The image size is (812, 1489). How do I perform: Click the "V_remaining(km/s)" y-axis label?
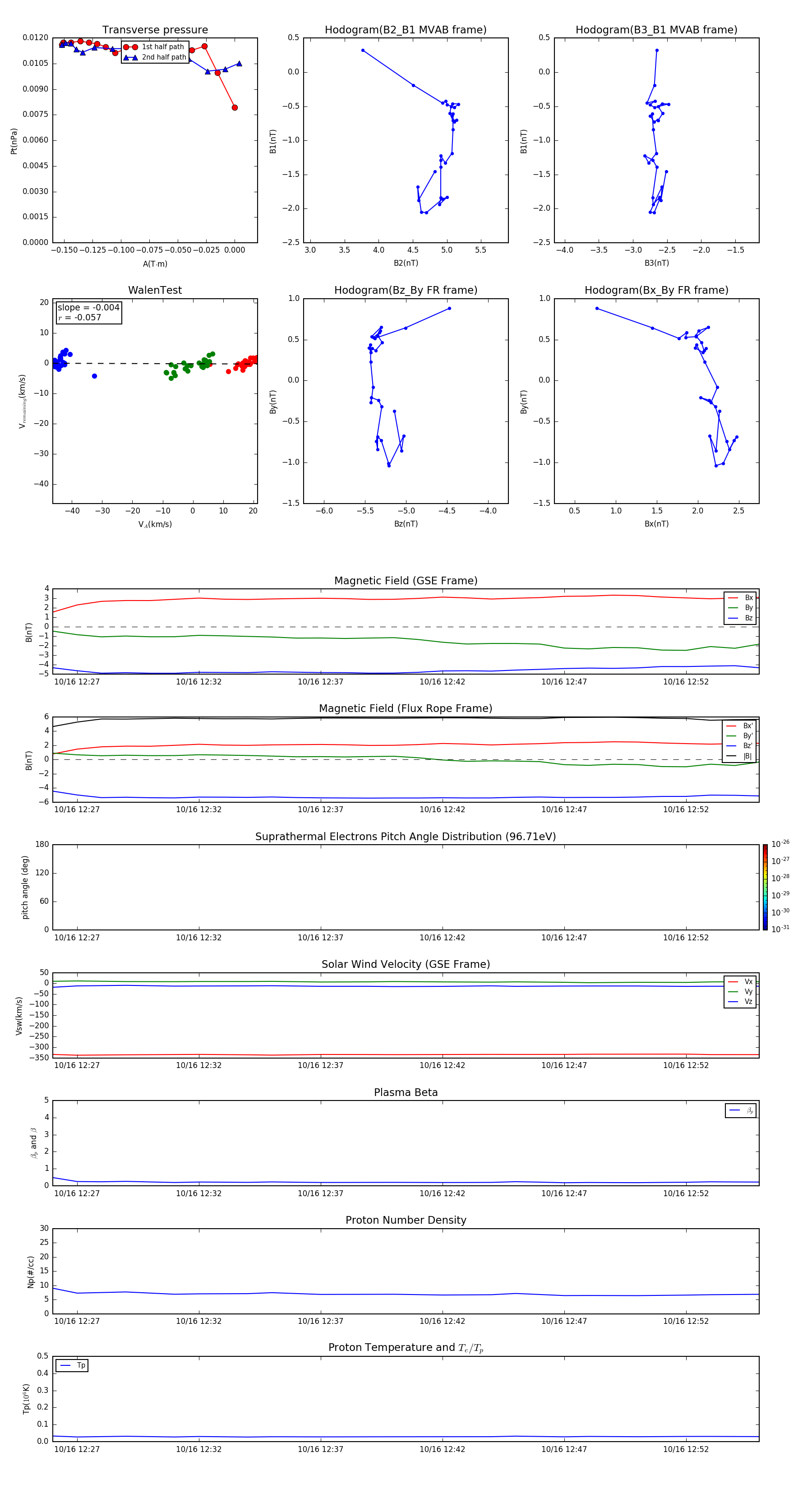coord(22,401)
